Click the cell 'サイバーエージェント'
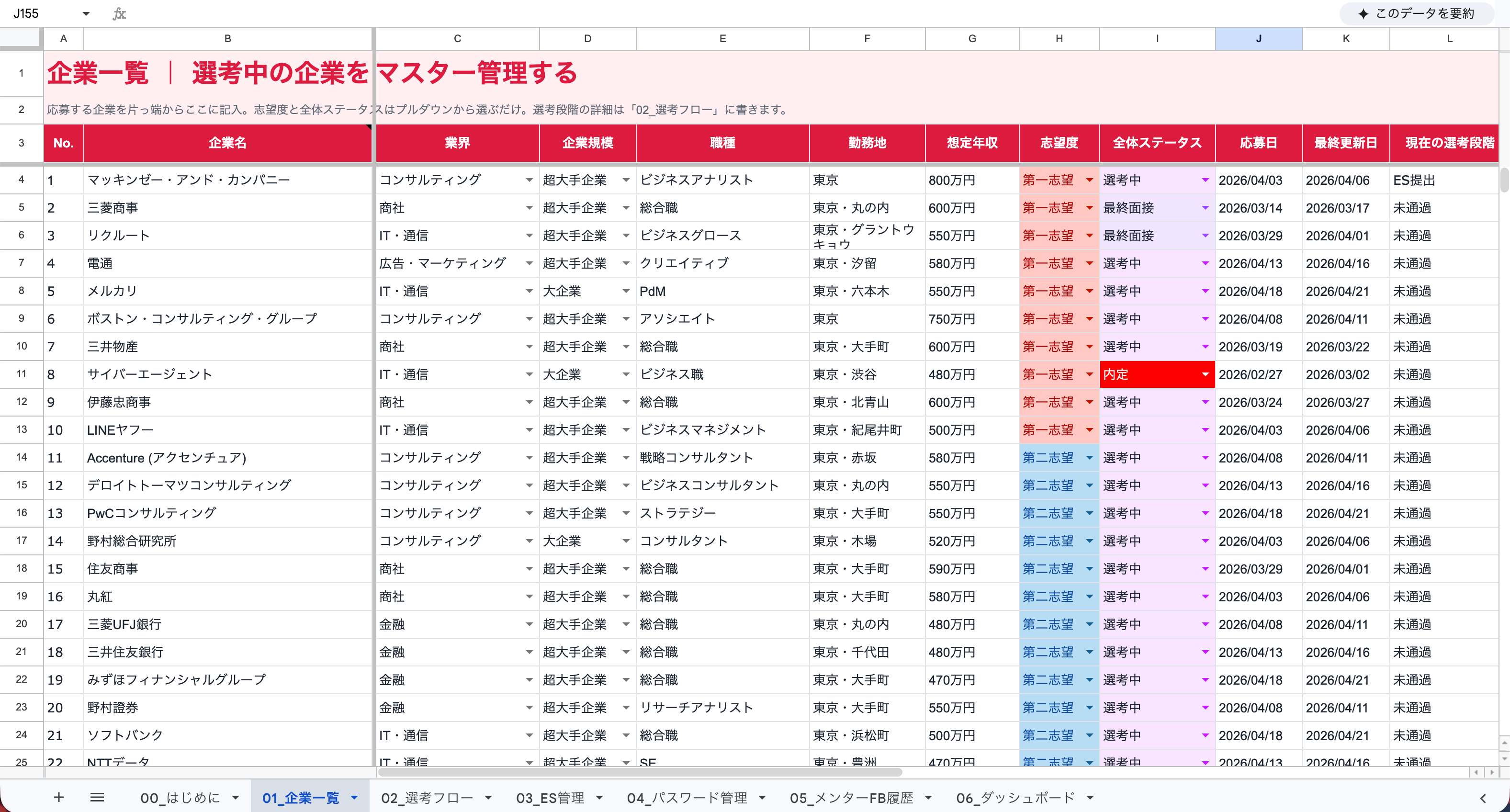This screenshot has height=812, width=1510. [227, 374]
